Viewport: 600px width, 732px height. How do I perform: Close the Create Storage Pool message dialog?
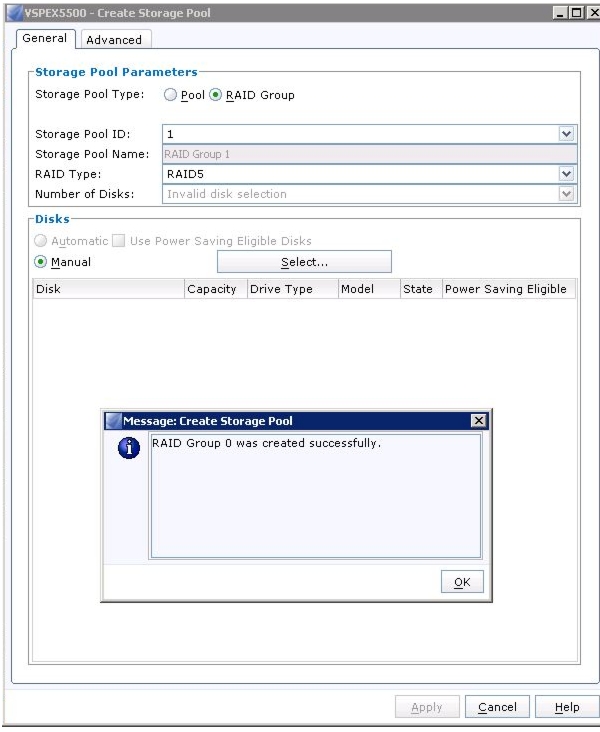pyautogui.click(x=479, y=421)
